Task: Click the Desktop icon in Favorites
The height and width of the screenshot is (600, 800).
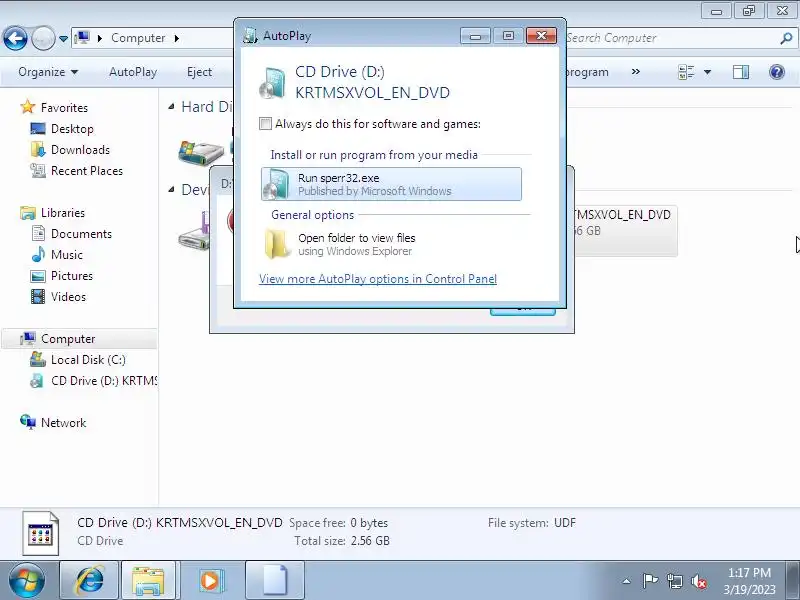Action: coord(38,129)
